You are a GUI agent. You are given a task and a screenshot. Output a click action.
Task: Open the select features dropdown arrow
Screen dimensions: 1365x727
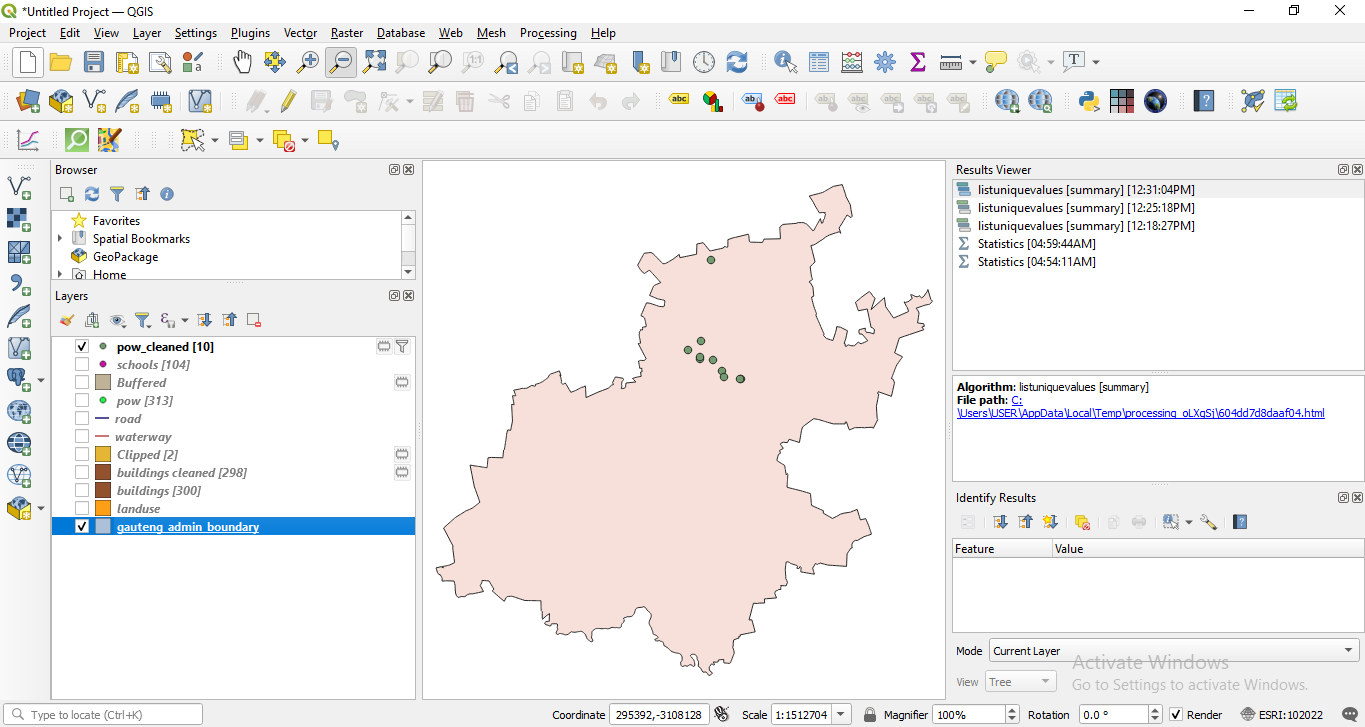pos(214,141)
